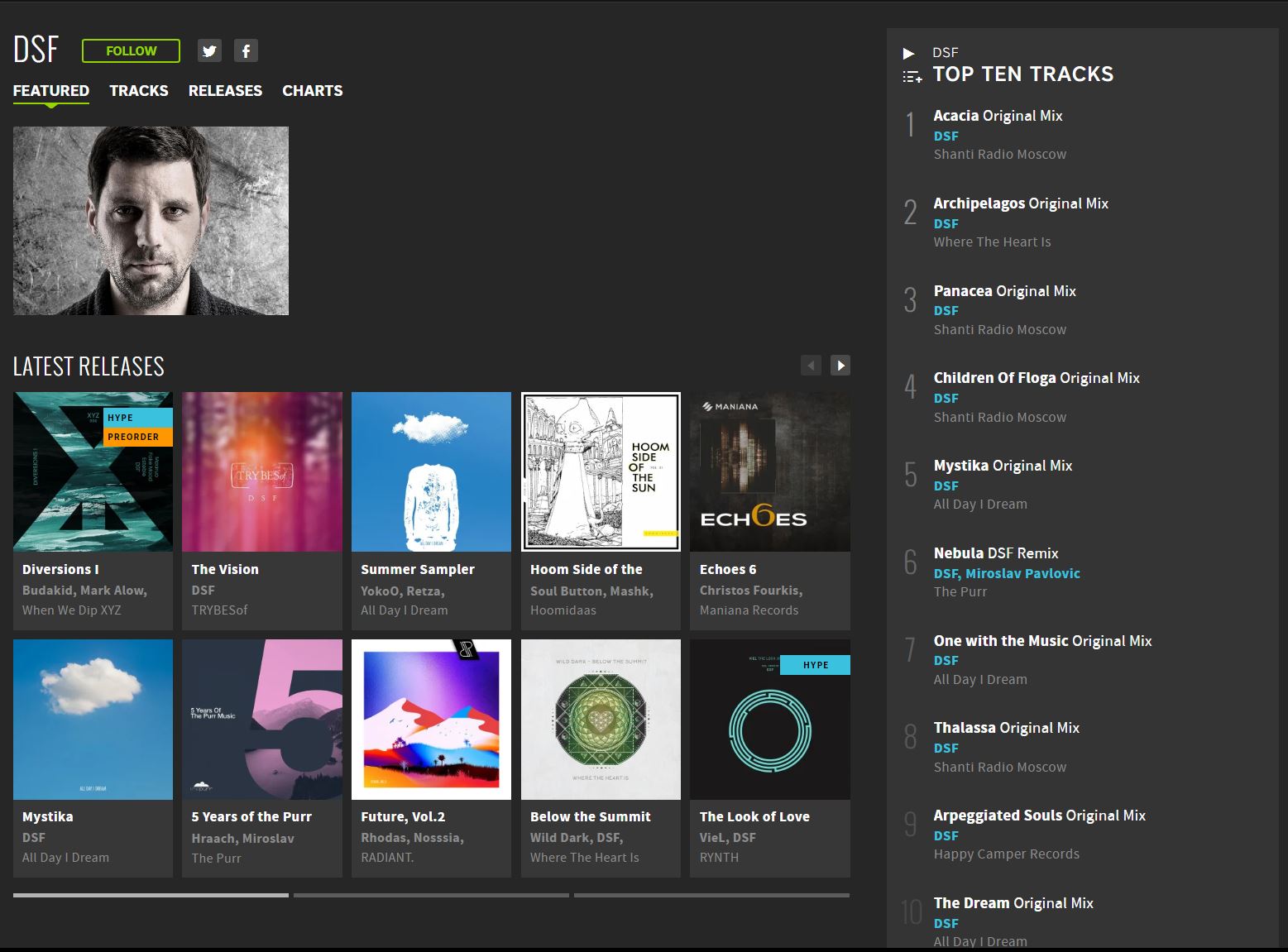Image resolution: width=1288 pixels, height=952 pixels.
Task: Open DSF artist portrait photo
Action: tap(151, 221)
